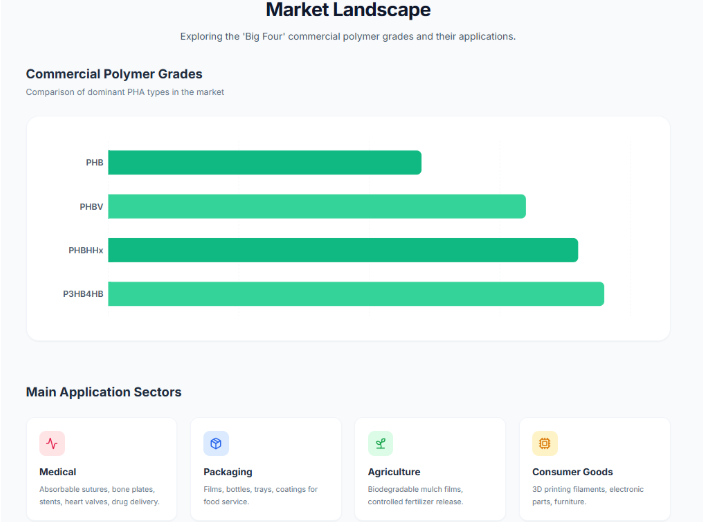Viewport: 708px width, 528px height.
Task: Click the Packaging box icon
Action: coord(216,443)
